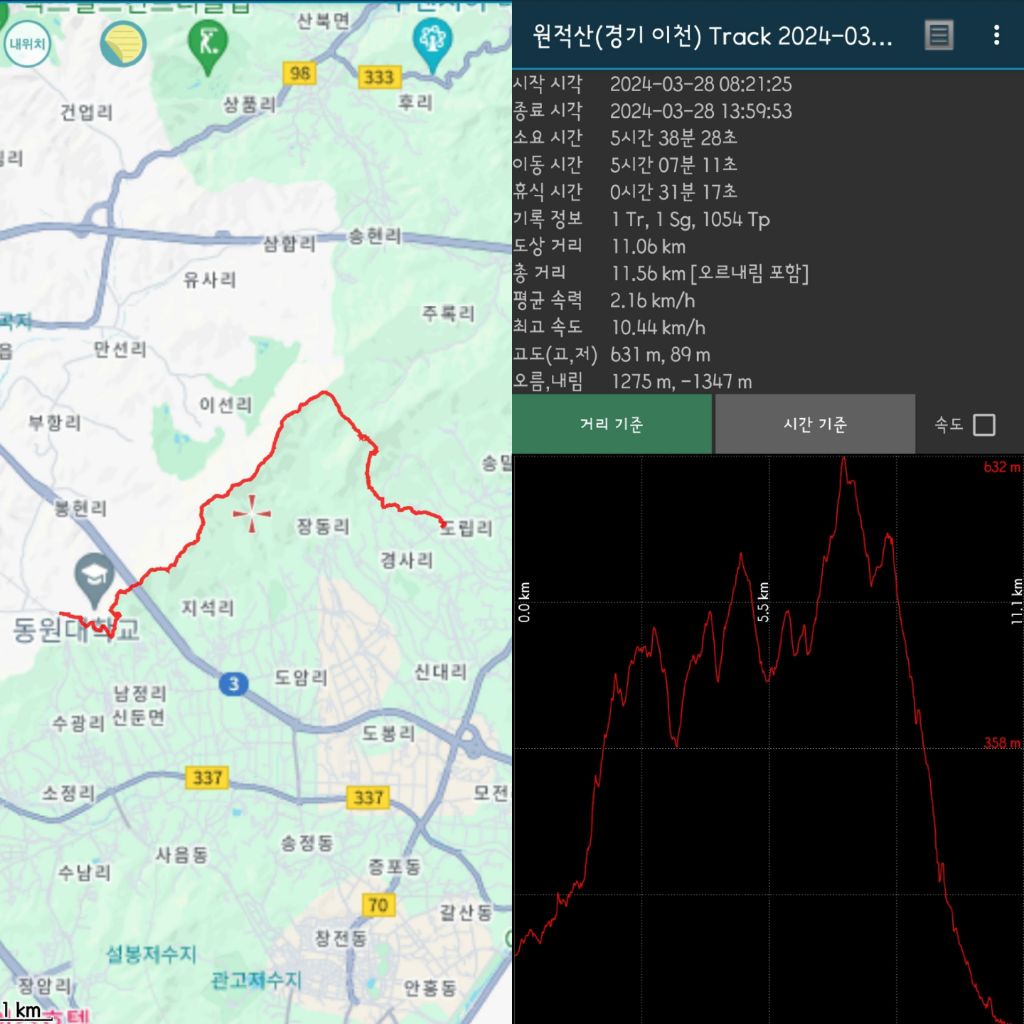Click the 도암리 label on map
The image size is (1024, 1024).
(x=300, y=677)
